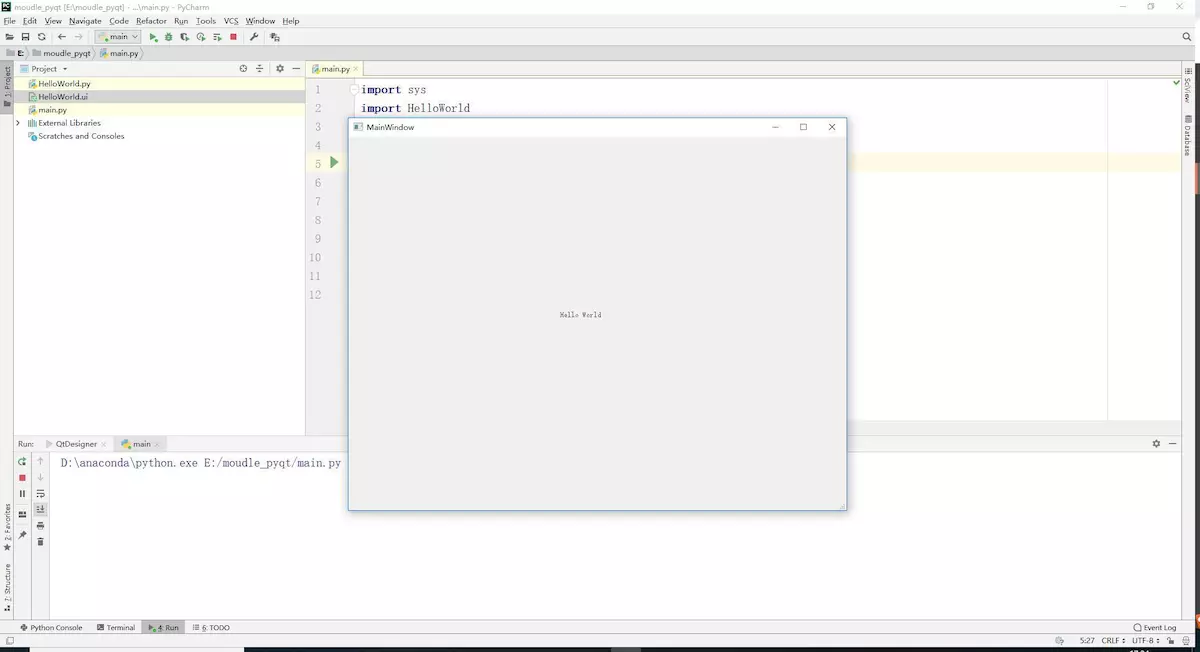Click the green run arrow in the gutter

point(335,162)
